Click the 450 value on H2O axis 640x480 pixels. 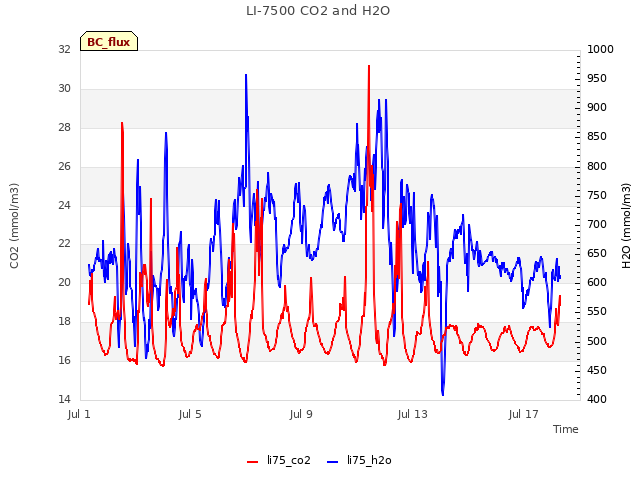coord(597,370)
